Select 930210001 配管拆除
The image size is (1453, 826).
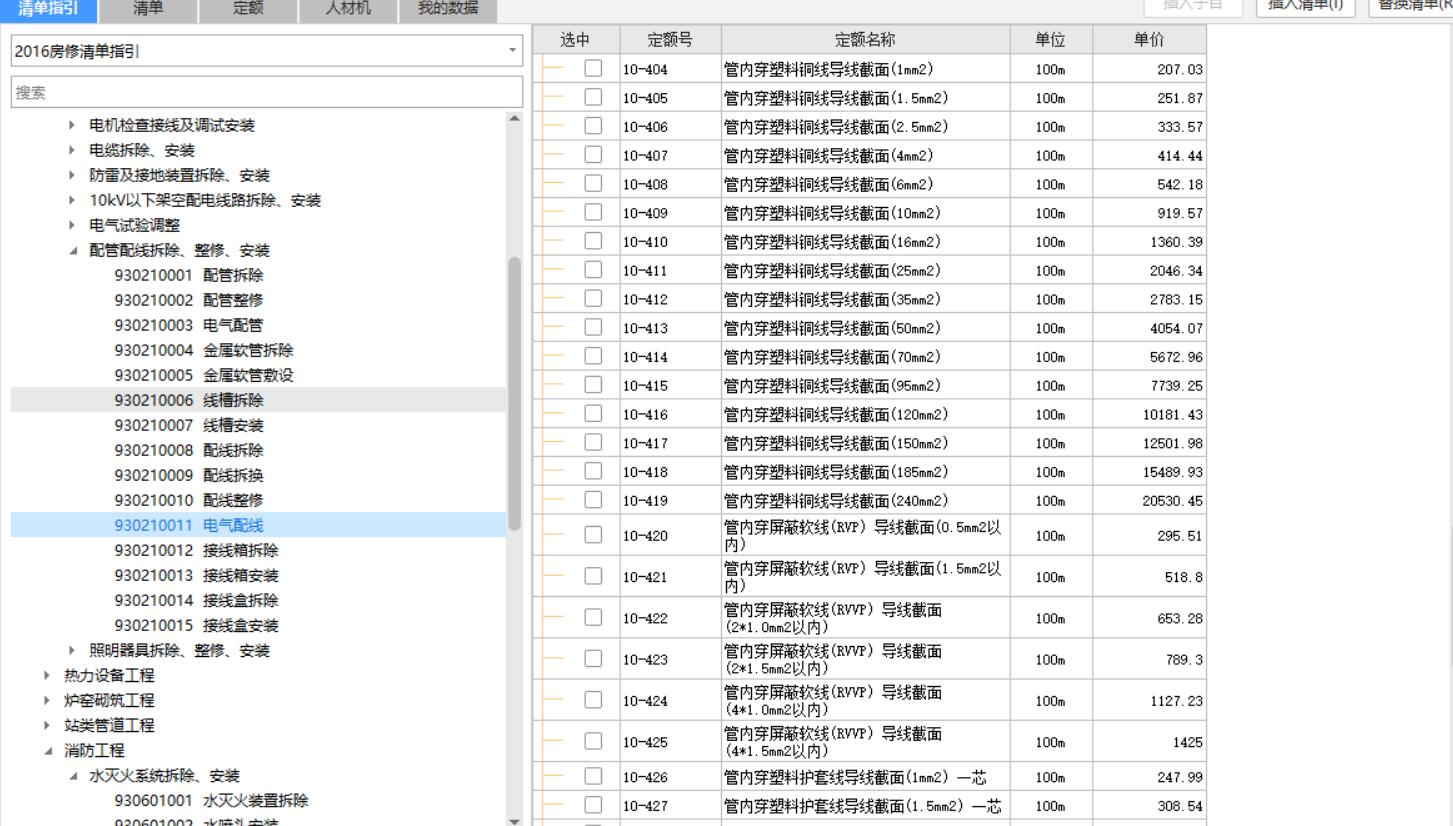coord(189,275)
